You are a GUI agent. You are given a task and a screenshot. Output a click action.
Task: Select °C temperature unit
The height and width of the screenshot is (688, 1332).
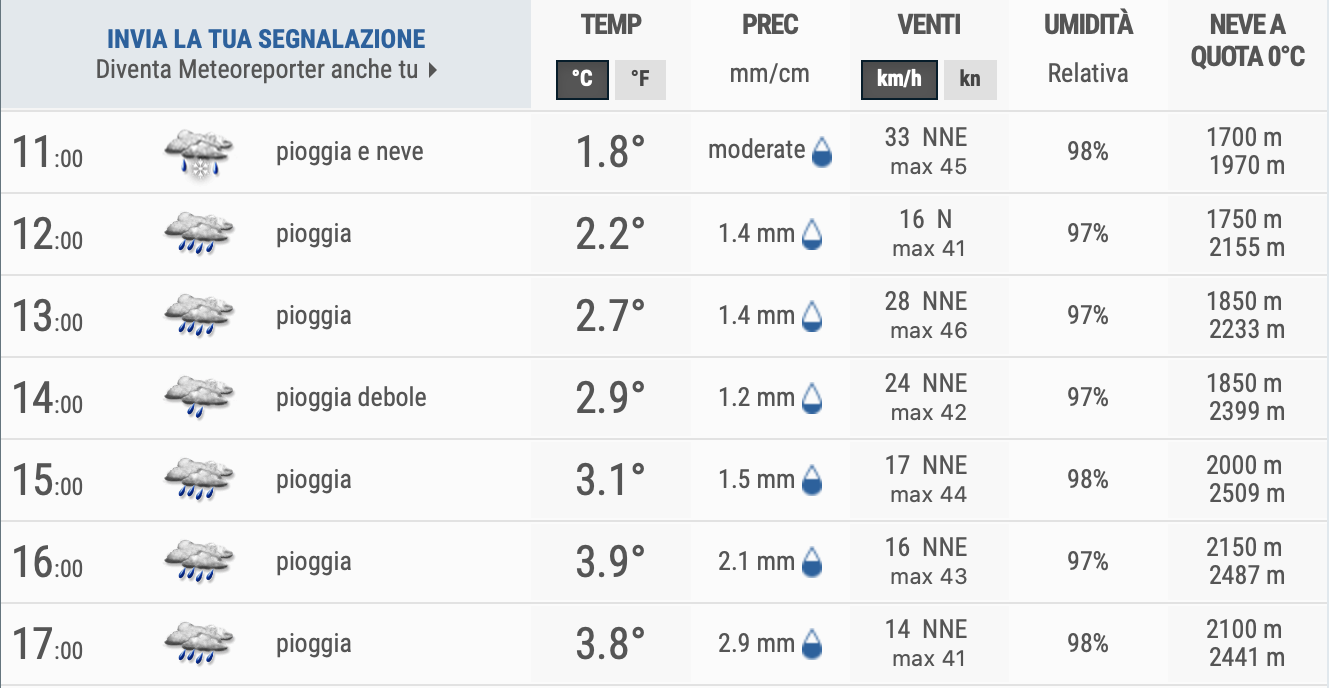pos(581,80)
